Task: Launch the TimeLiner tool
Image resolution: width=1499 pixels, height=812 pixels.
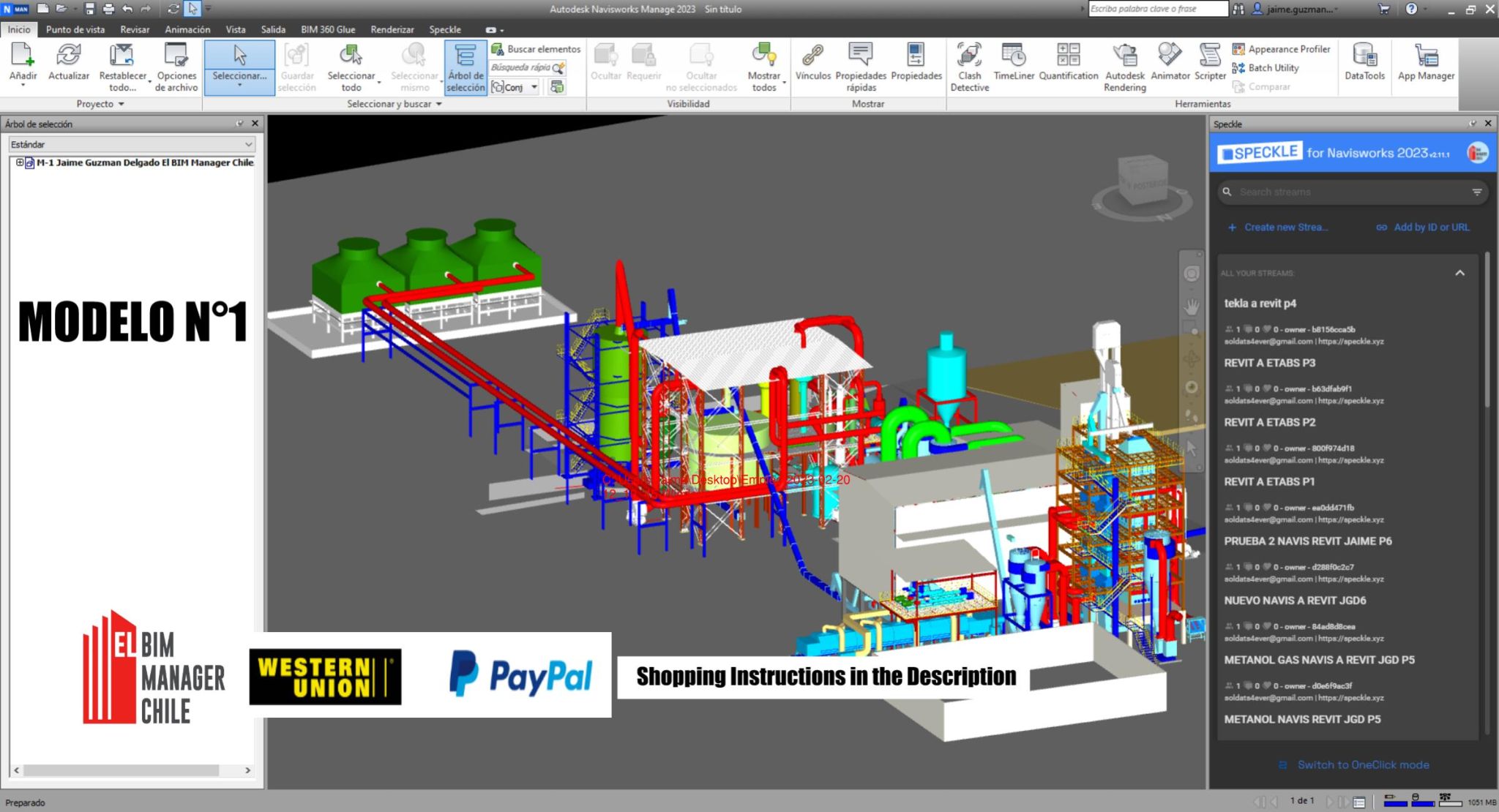Action: 1014,66
